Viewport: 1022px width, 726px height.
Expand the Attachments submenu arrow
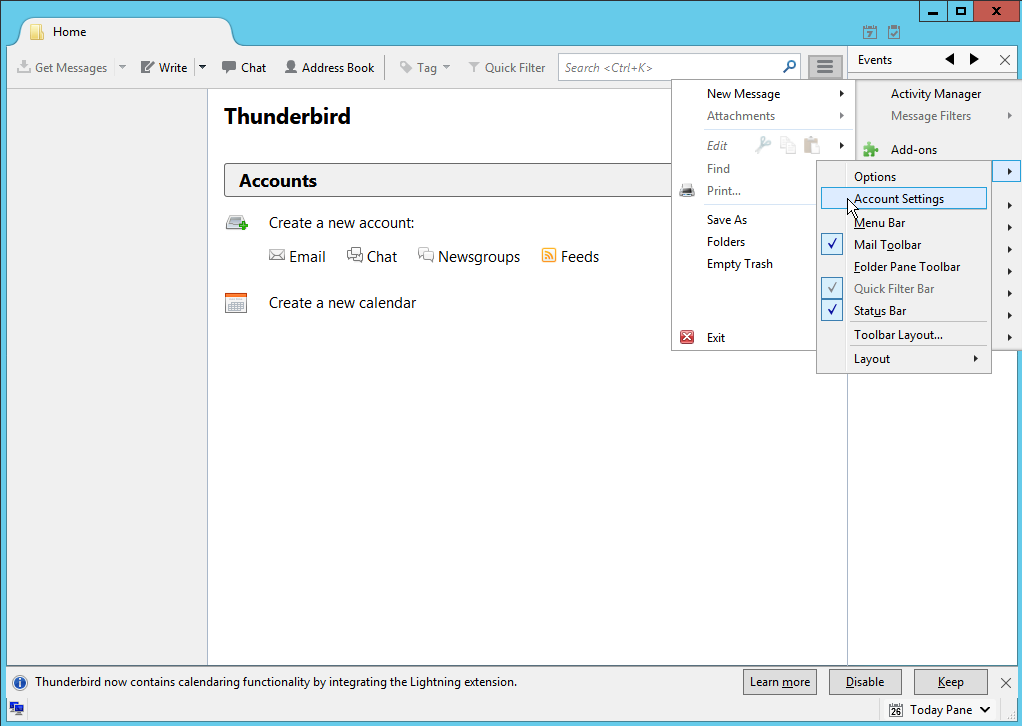[x=841, y=115]
